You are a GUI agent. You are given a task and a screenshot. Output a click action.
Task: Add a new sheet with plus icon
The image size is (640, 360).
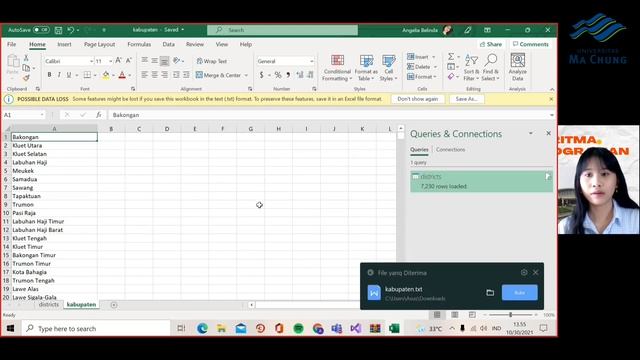point(113,305)
